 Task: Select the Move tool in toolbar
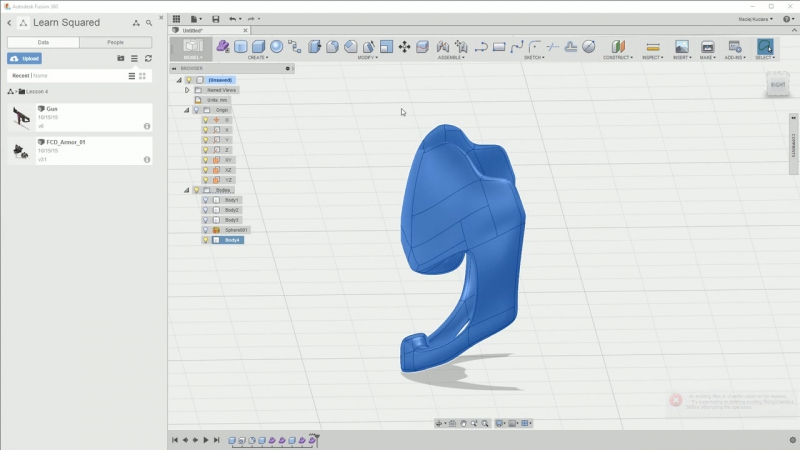click(404, 46)
